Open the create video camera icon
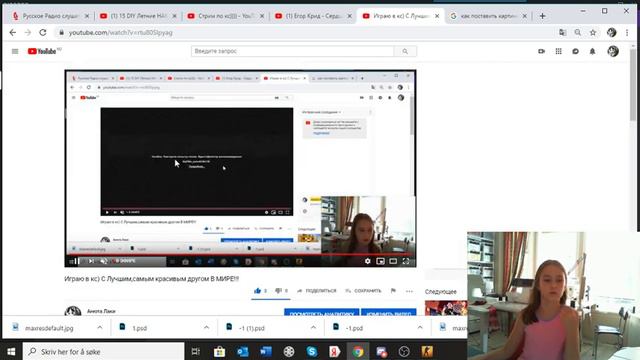The width and height of the screenshot is (640, 360). 541,51
